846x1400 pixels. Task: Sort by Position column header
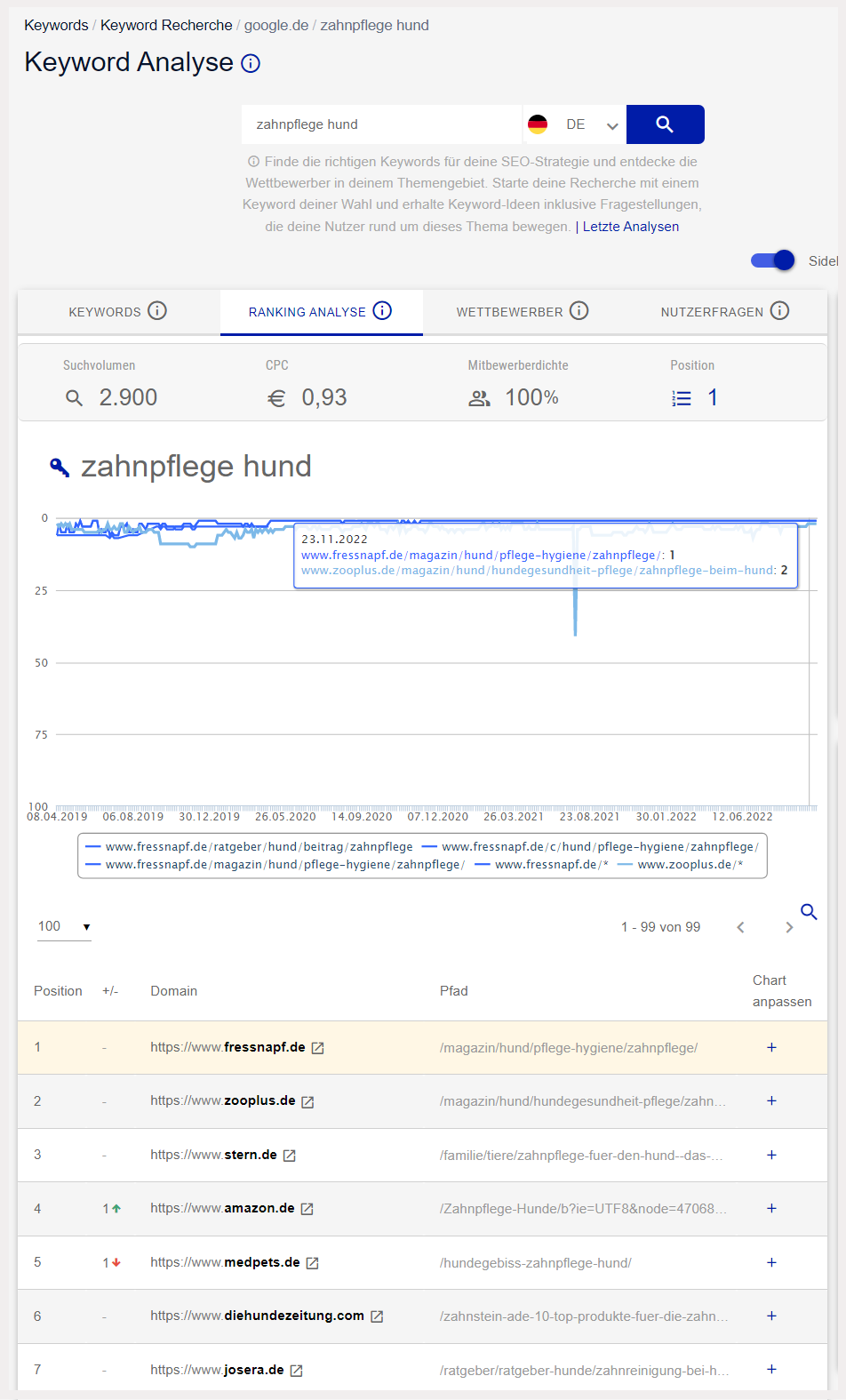click(x=58, y=991)
